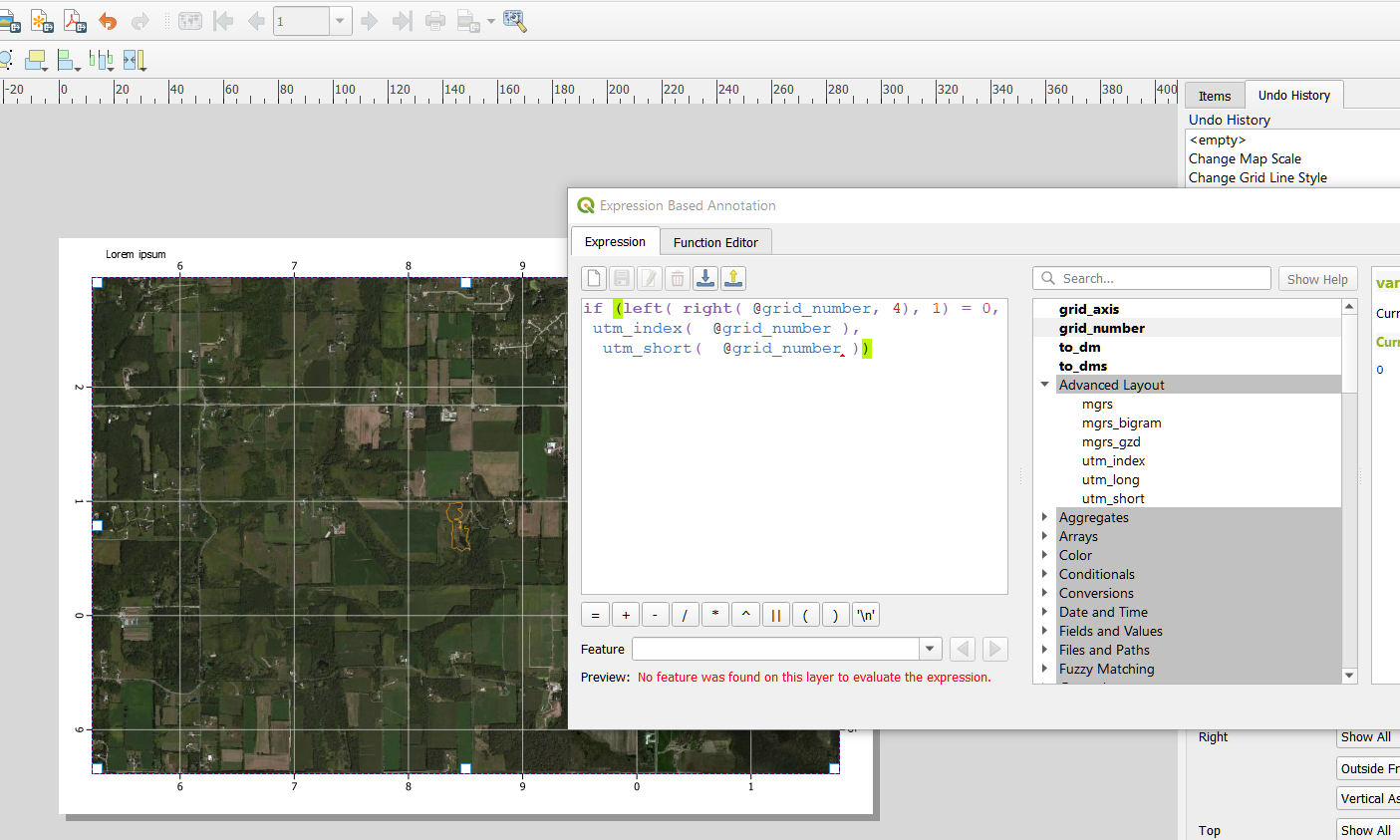Screen dimensions: 1400x840
Task: Select utm_index in the function list
Action: pyautogui.click(x=1113, y=460)
